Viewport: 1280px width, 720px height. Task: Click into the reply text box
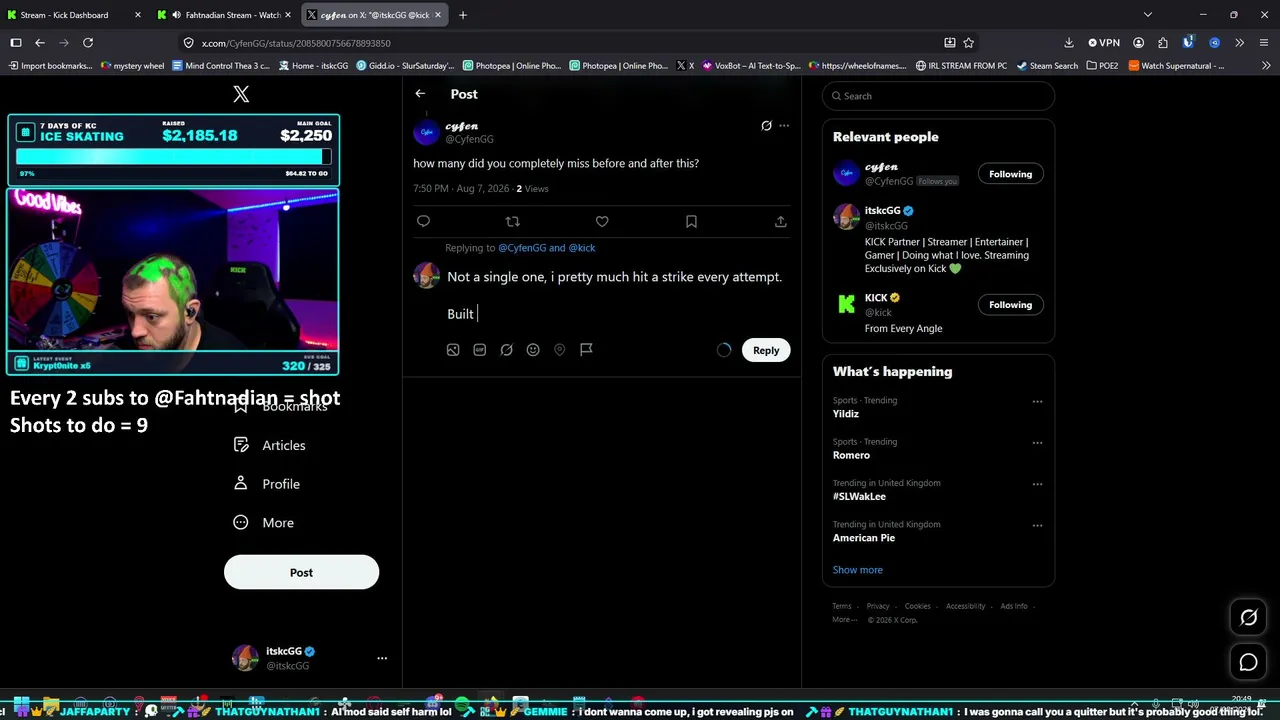click(615, 295)
